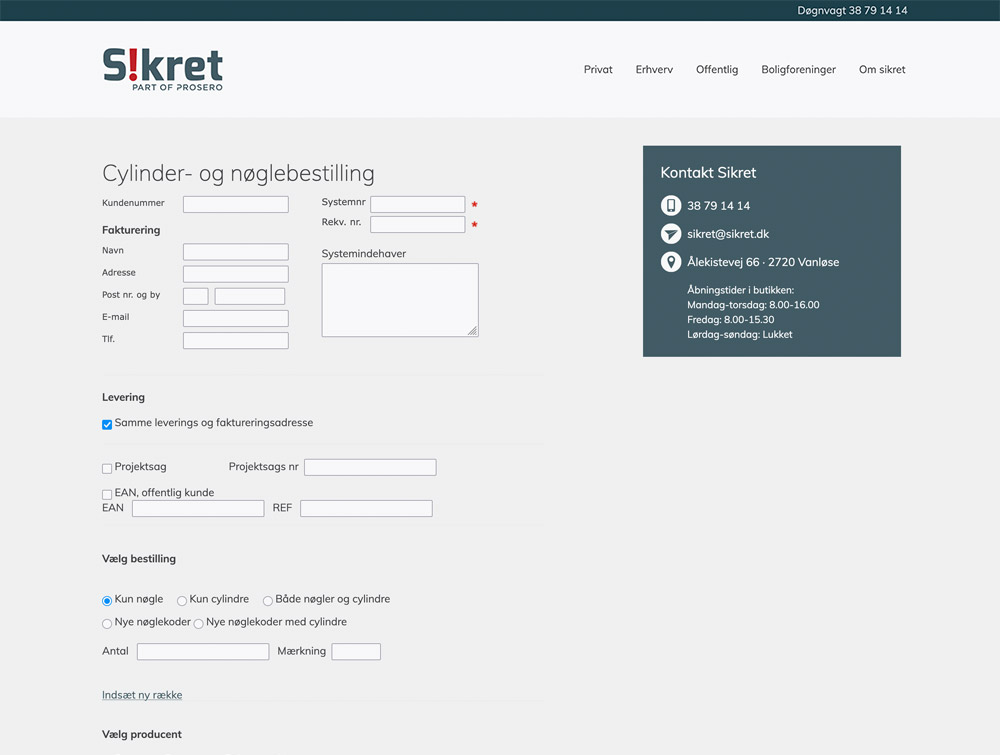Tick the Projektsag checkbox

point(107,468)
